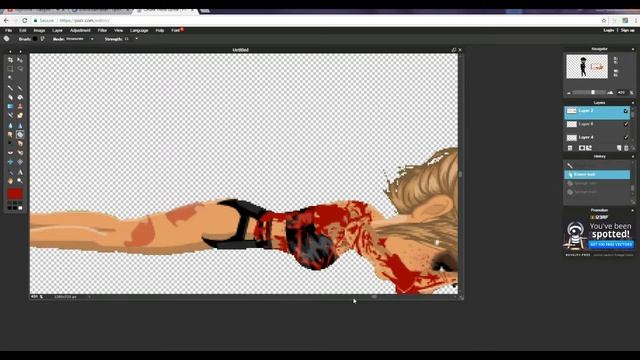The width and height of the screenshot is (640, 360).
Task: Delete the layer with trash icon
Action: point(626,148)
